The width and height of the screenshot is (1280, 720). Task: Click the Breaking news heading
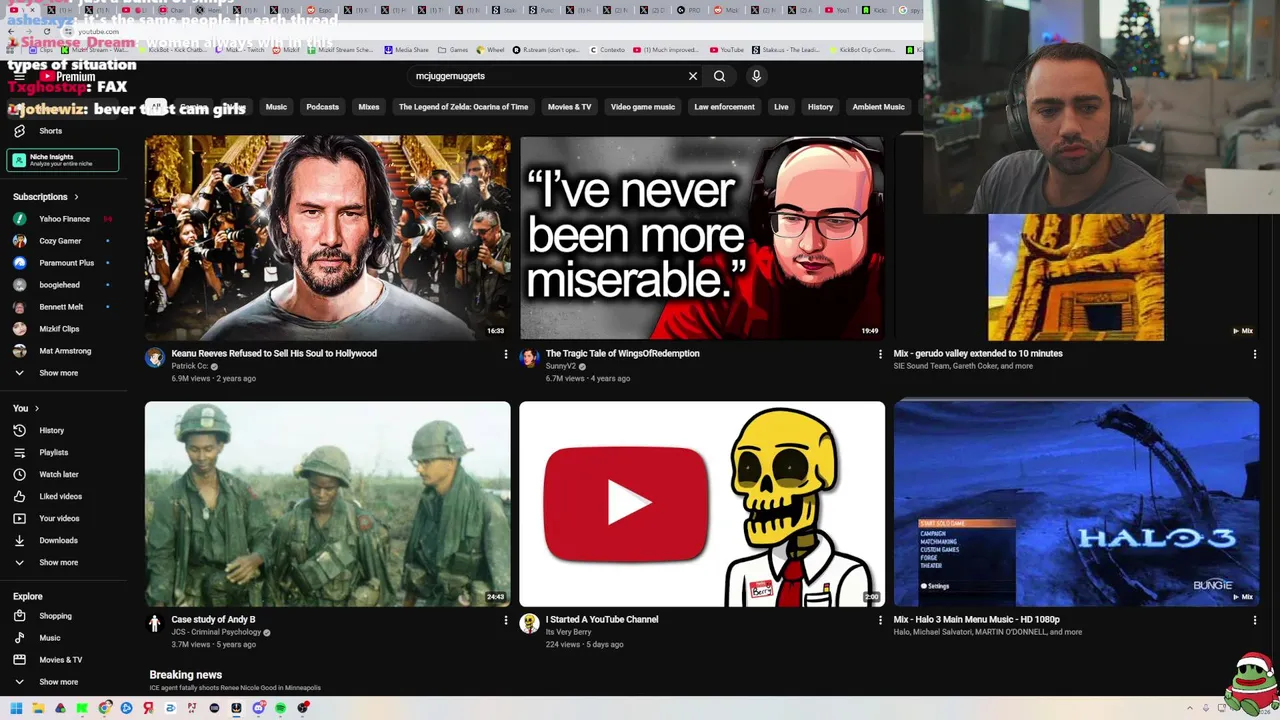coord(186,675)
